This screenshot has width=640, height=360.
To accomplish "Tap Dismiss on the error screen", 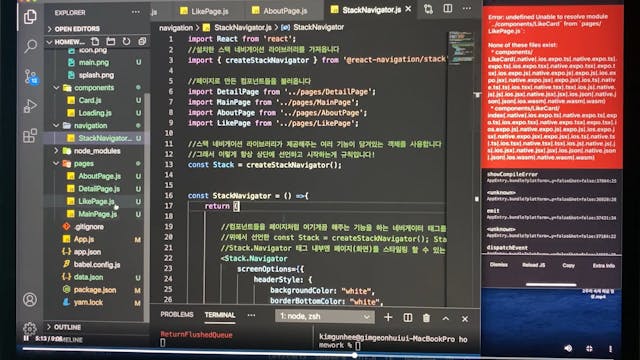I will pyautogui.click(x=499, y=265).
